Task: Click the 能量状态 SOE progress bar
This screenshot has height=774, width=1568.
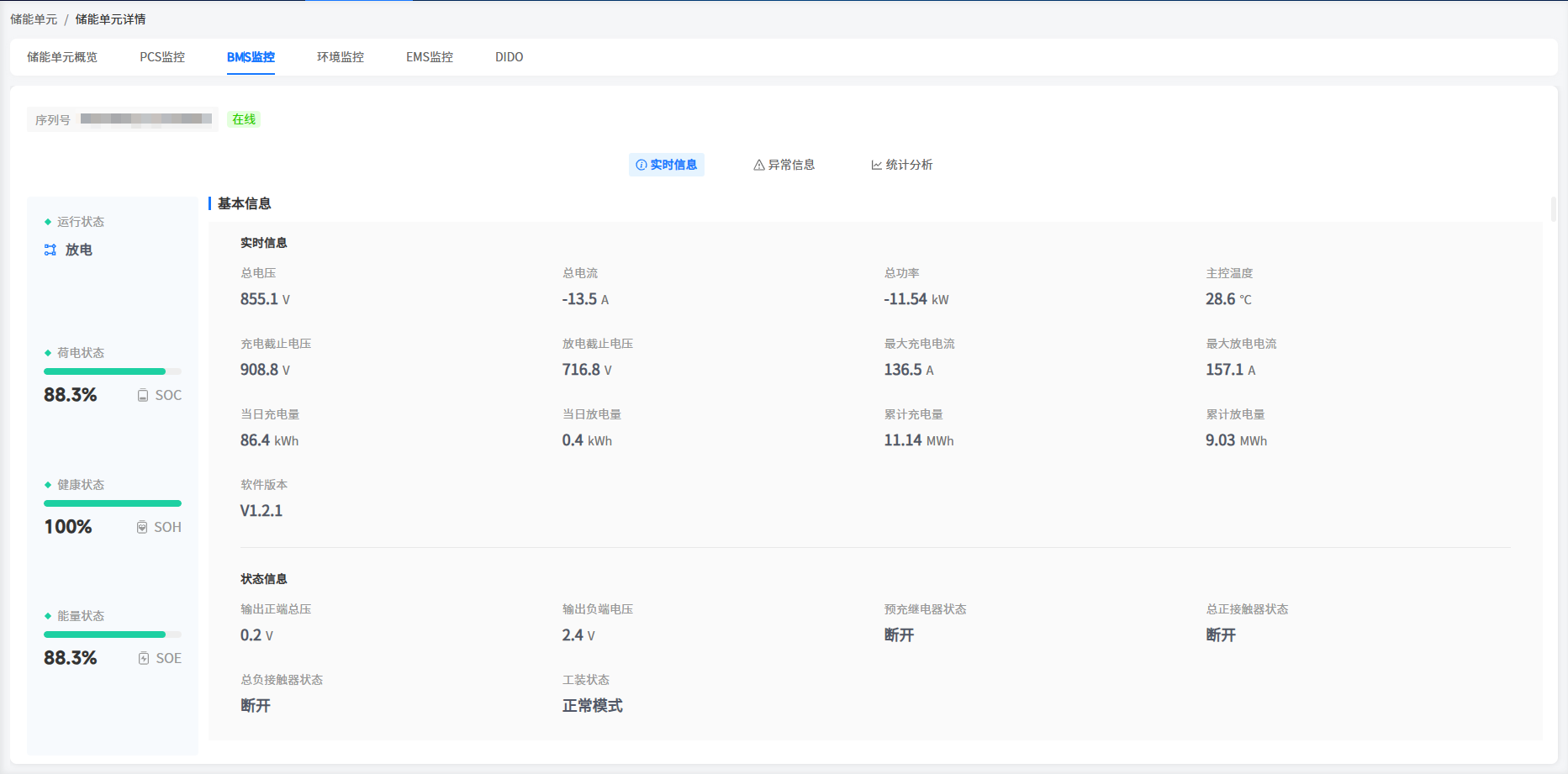Action: pos(113,634)
